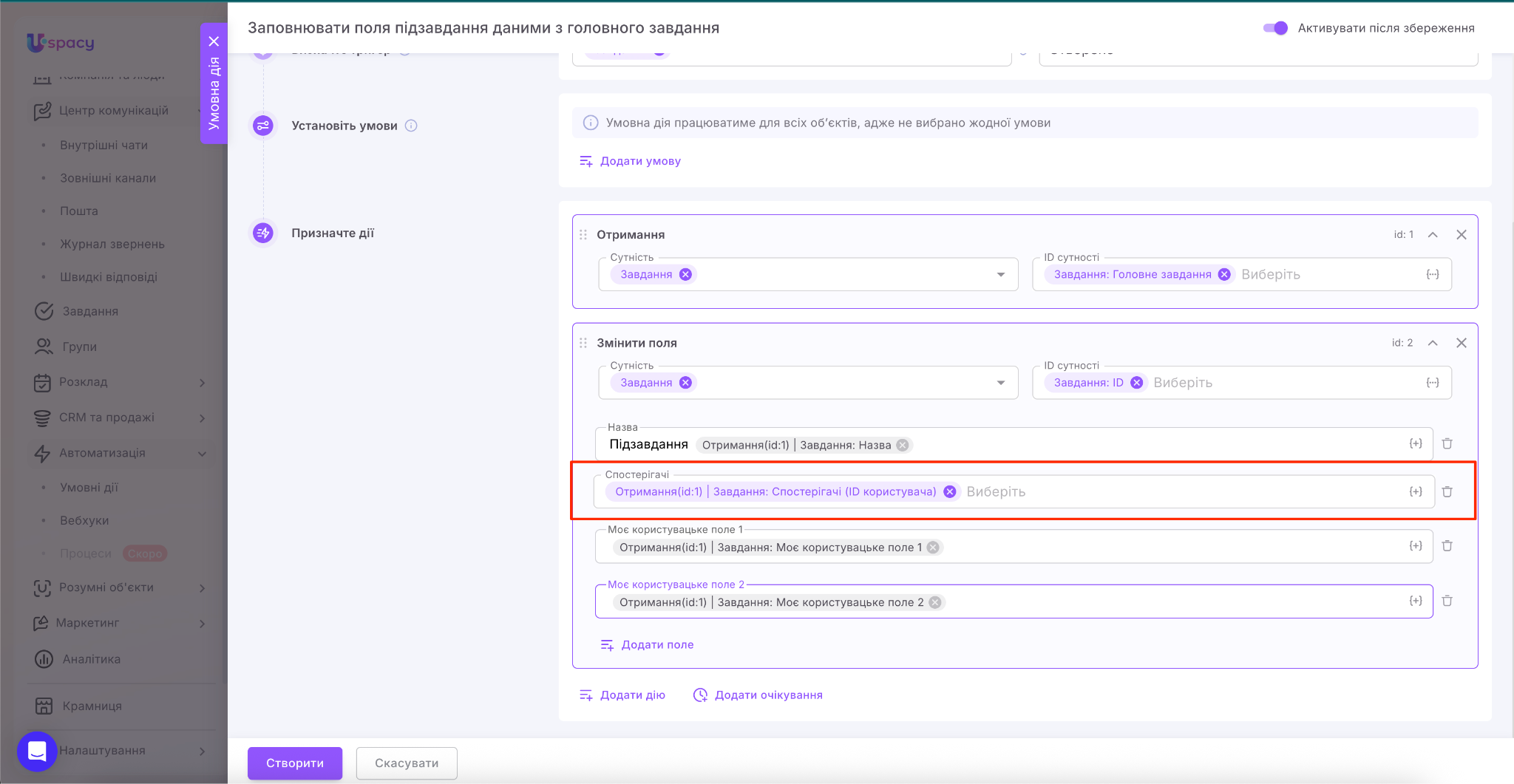
Task: Delete the Спостерігачі field row
Action: 1447,492
